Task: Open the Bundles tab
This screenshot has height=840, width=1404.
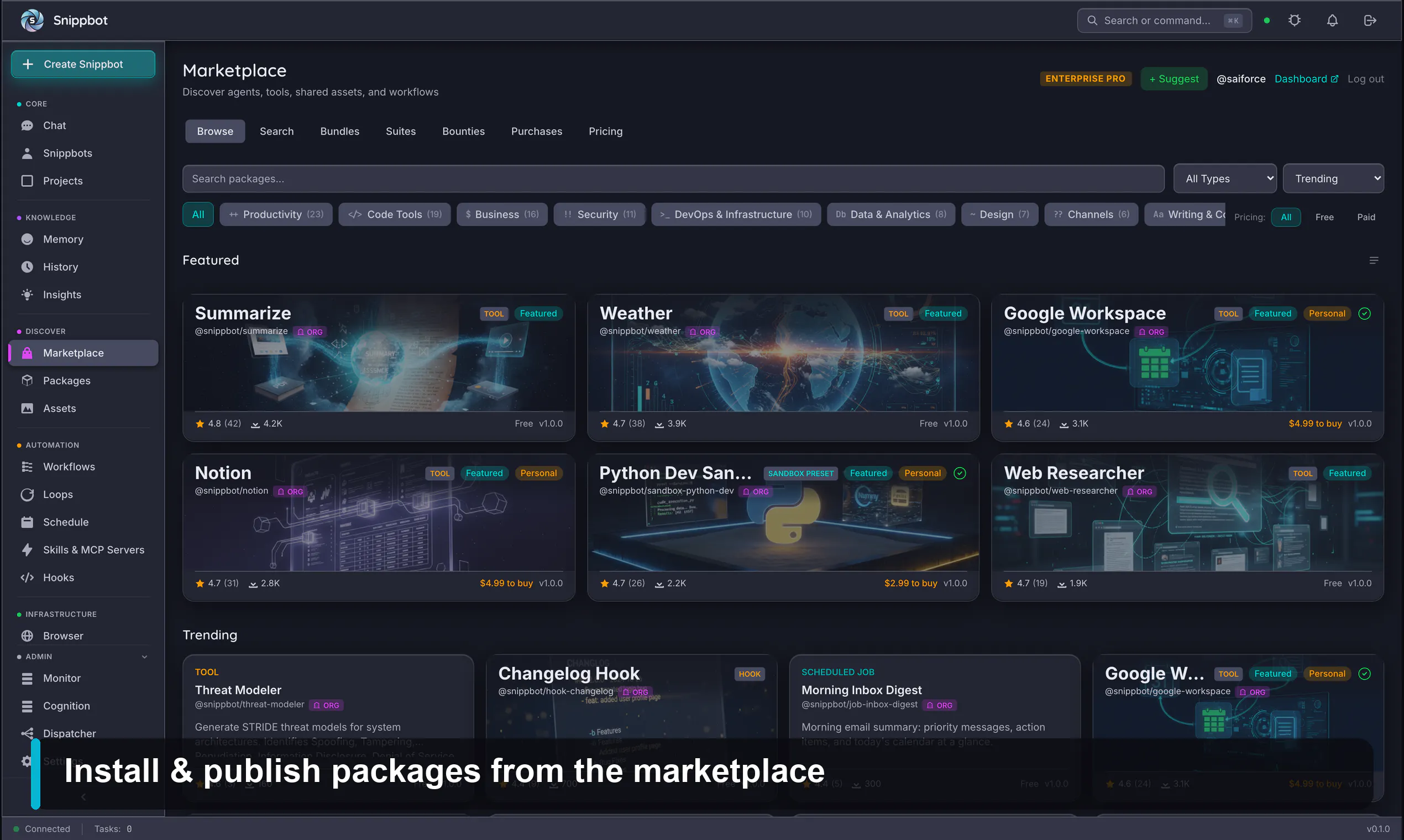Action: [340, 132]
